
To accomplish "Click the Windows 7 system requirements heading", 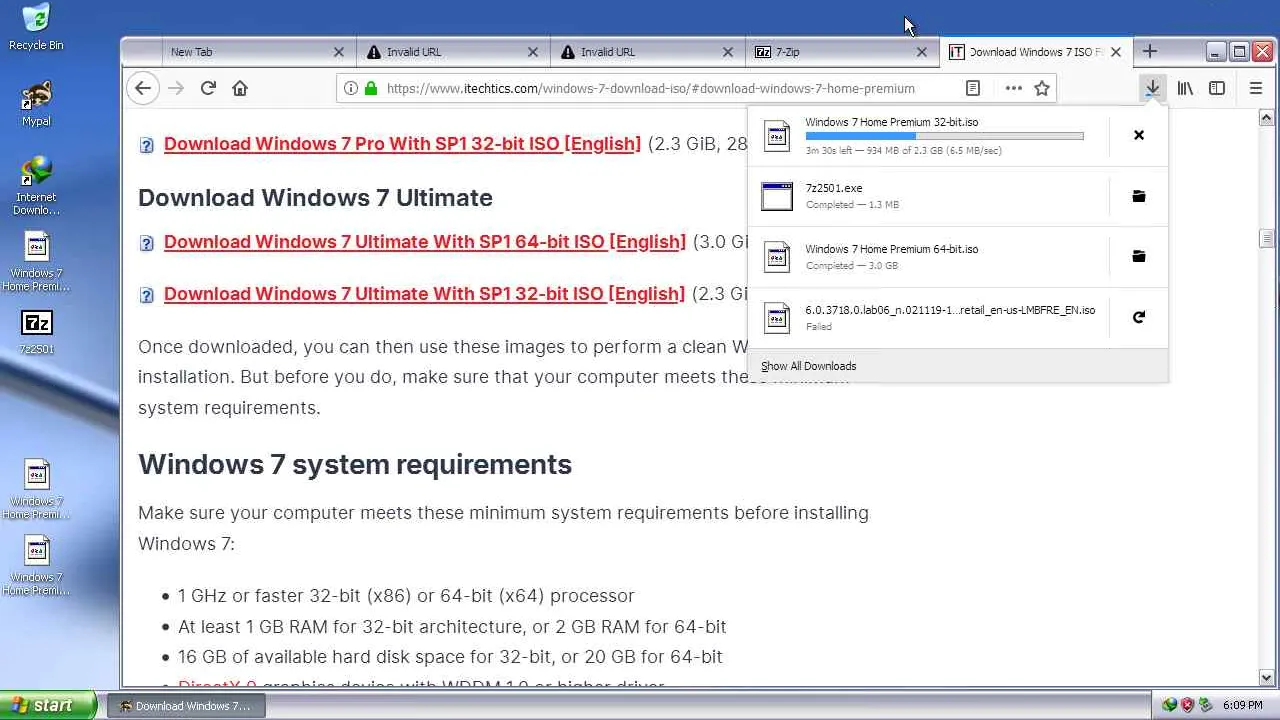I will point(355,464).
